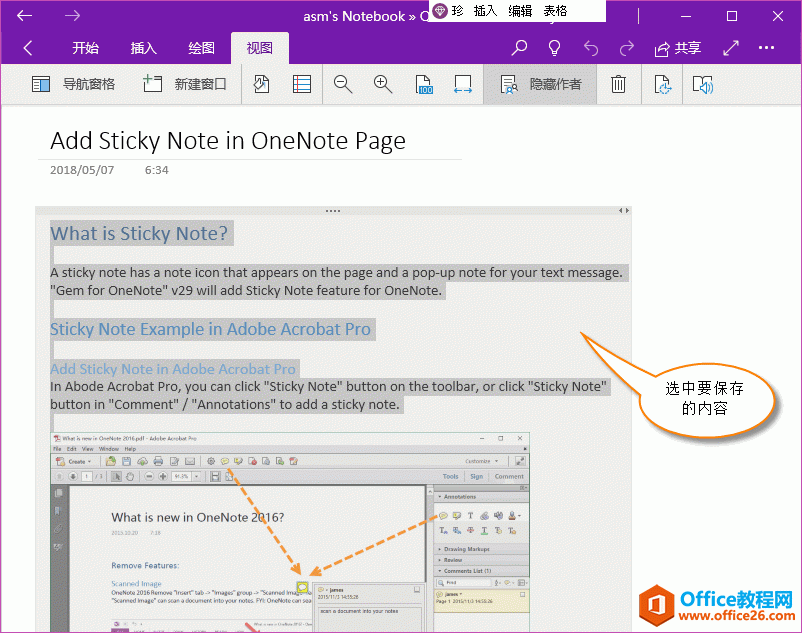Click the 共享 (Share) button
The width and height of the screenshot is (802, 633).
click(678, 47)
